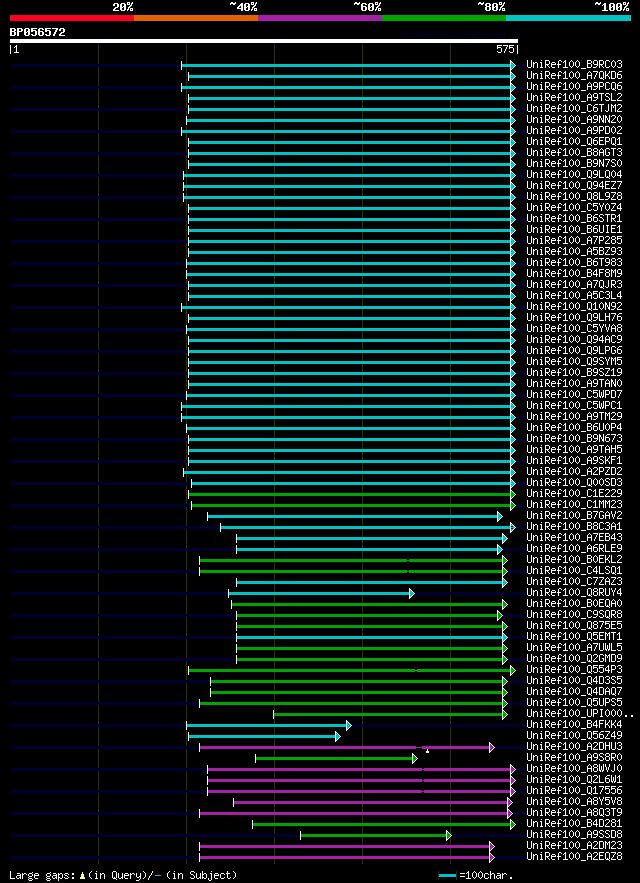The width and height of the screenshot is (640, 883).
Task: Click the short green bar for UniRef100_A9SSD8
Action: [x=376, y=835]
